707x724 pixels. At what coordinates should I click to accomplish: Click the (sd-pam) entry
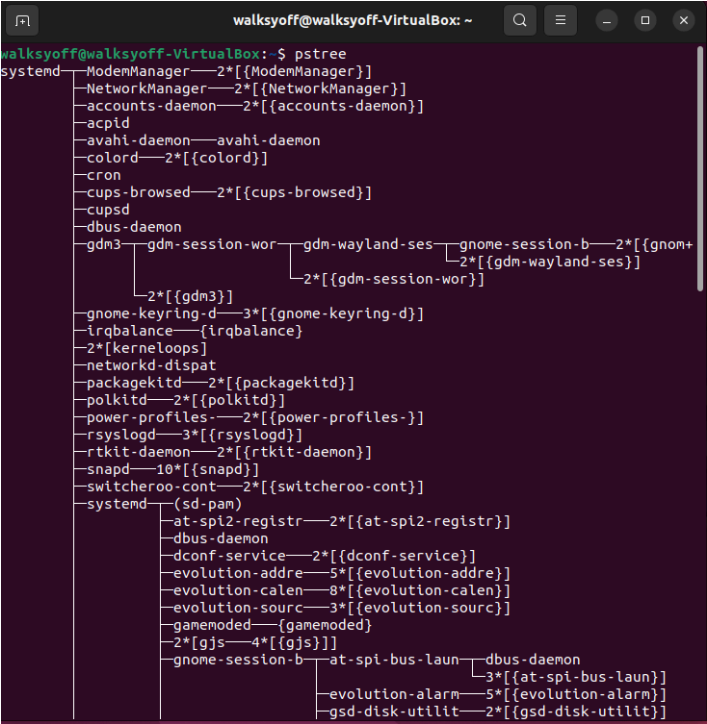pyautogui.click(x=208, y=504)
